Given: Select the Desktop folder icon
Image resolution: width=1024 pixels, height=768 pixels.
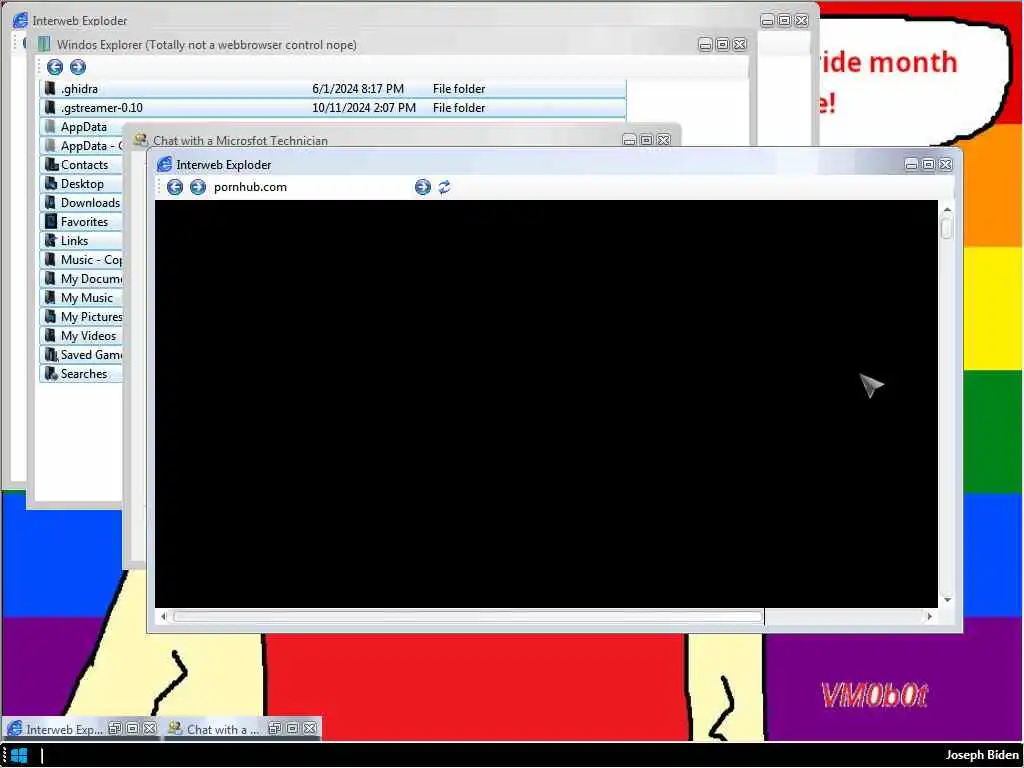Looking at the screenshot, I should 50,184.
